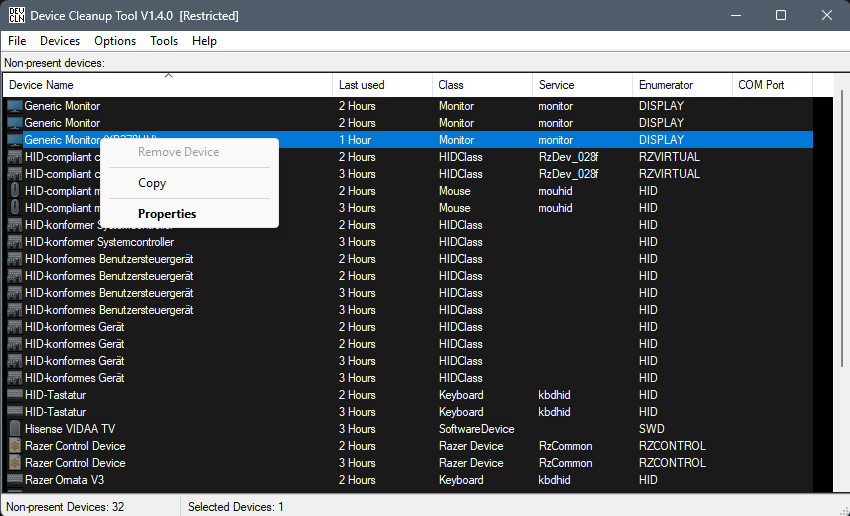This screenshot has width=850, height=516.
Task: Click the HID icon of the 3 Hours RZVIRTUAL row
Action: coord(15,174)
